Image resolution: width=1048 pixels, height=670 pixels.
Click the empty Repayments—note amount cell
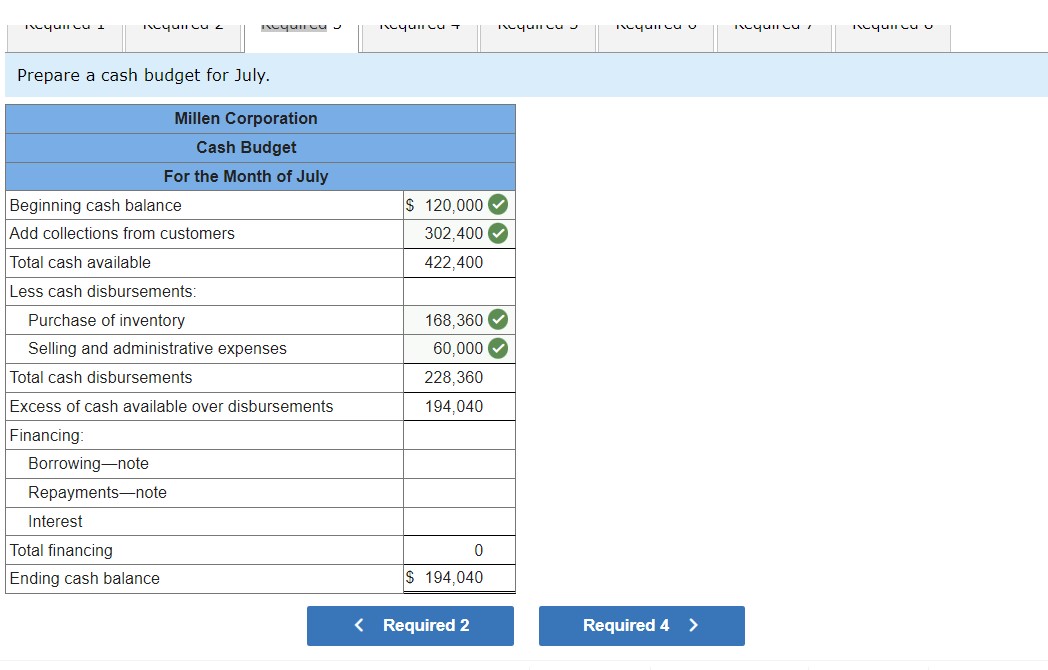459,493
